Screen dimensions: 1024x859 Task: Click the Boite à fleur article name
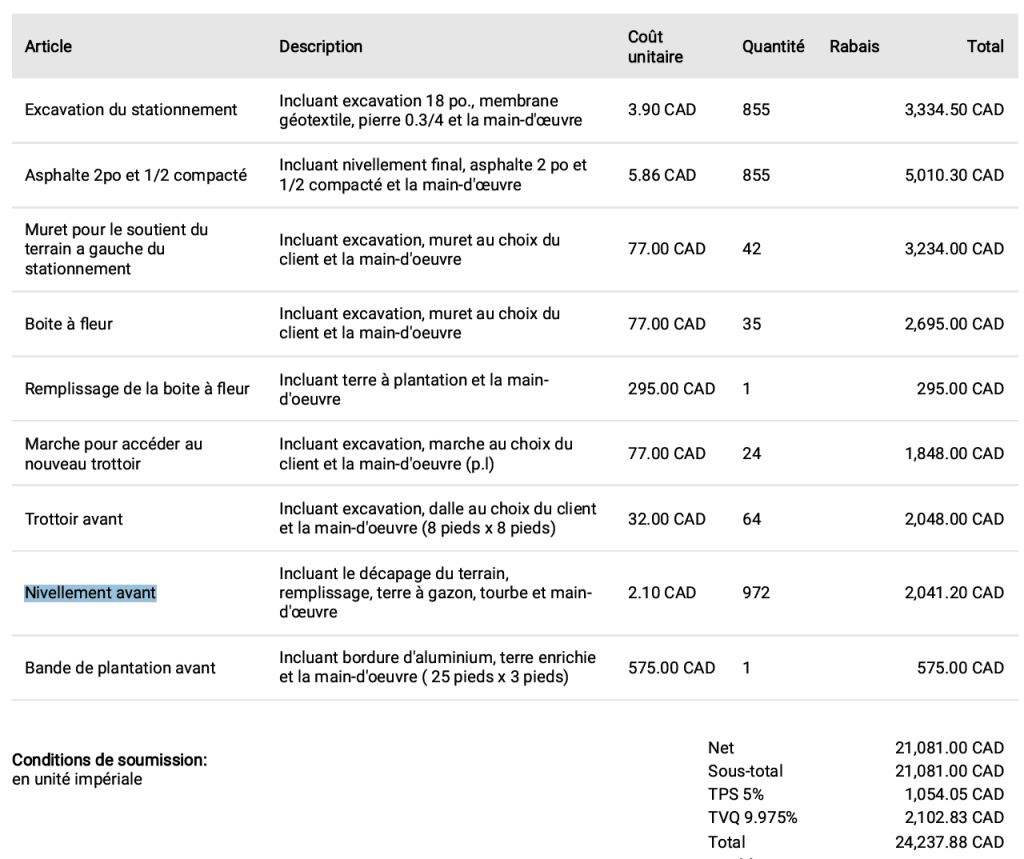(x=69, y=324)
